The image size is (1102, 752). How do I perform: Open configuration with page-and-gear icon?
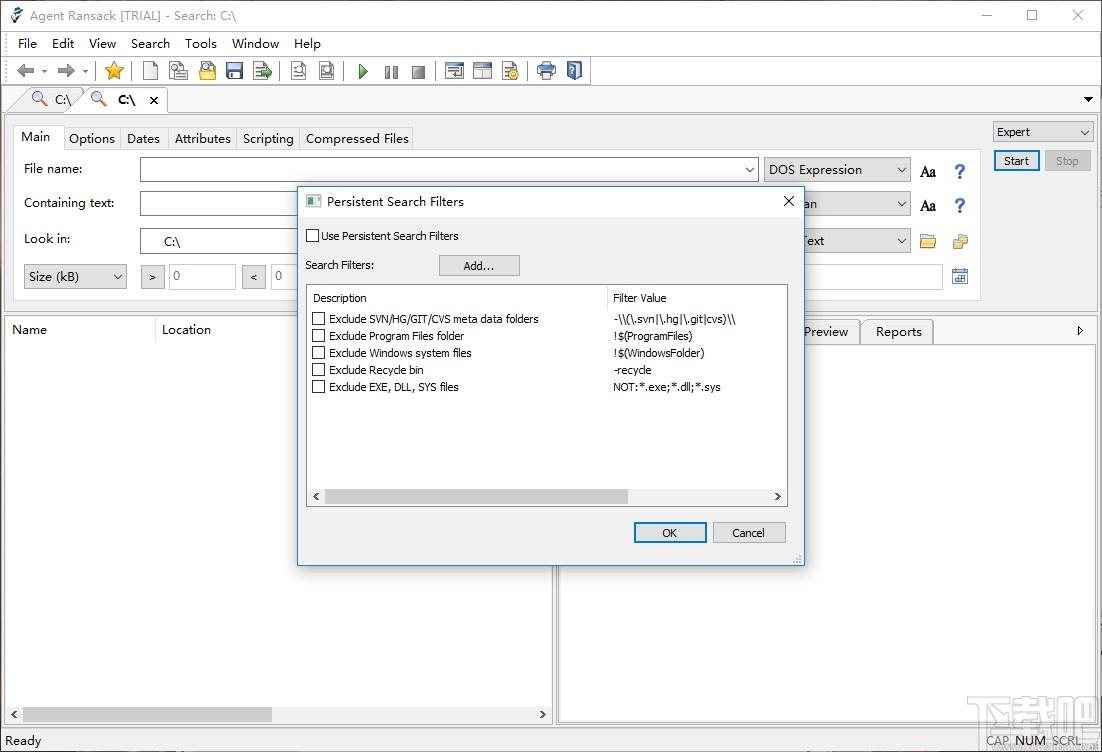pyautogui.click(x=510, y=70)
